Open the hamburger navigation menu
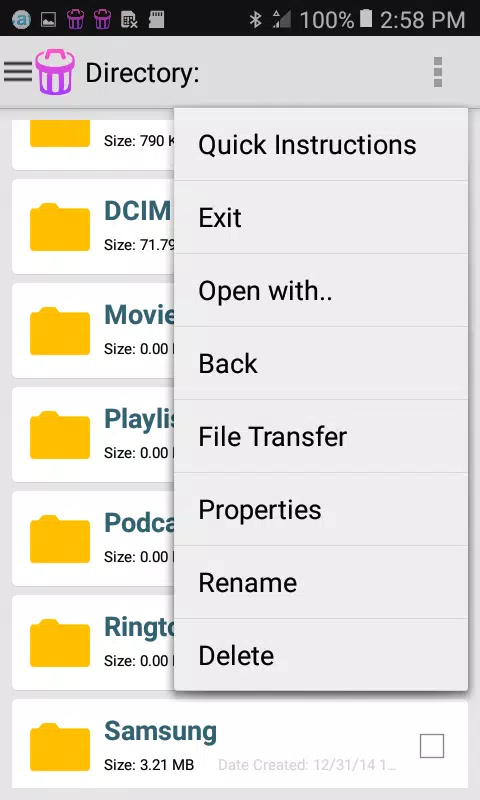 [x=18, y=72]
